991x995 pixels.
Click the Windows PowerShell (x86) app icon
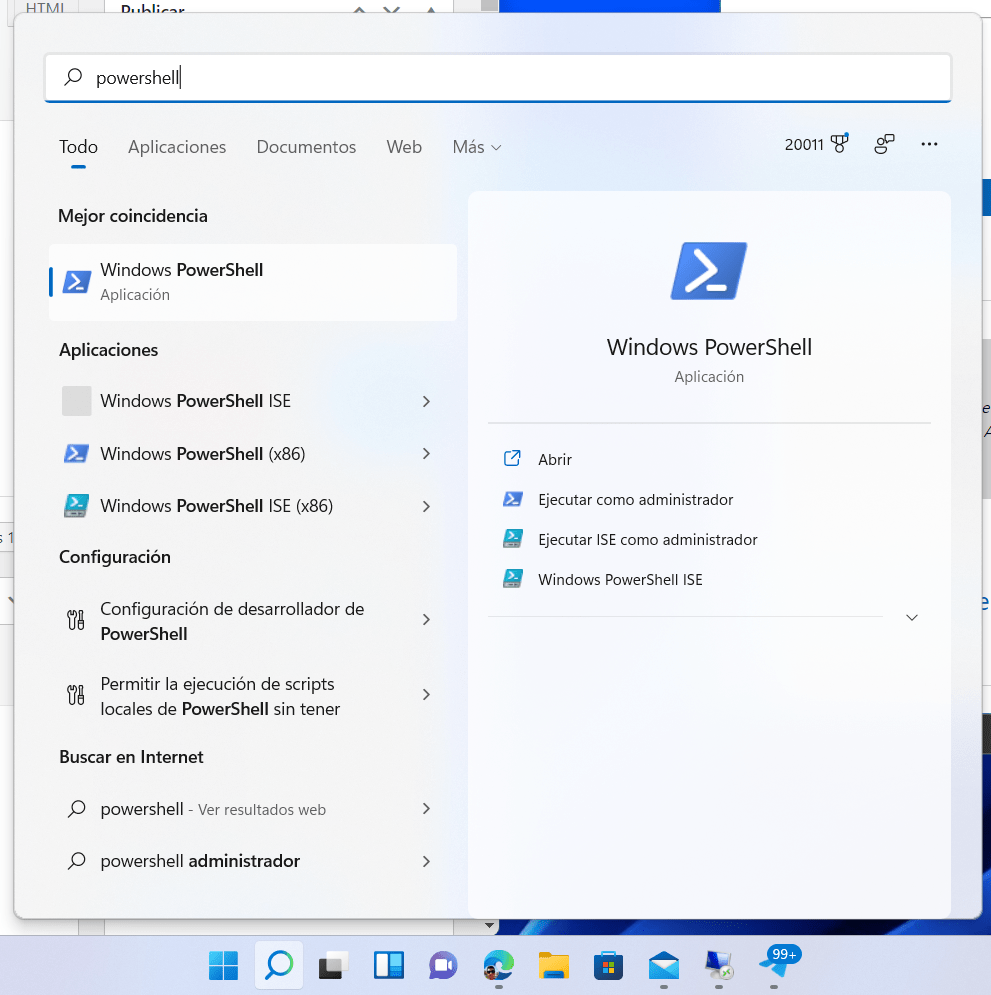[x=77, y=454]
